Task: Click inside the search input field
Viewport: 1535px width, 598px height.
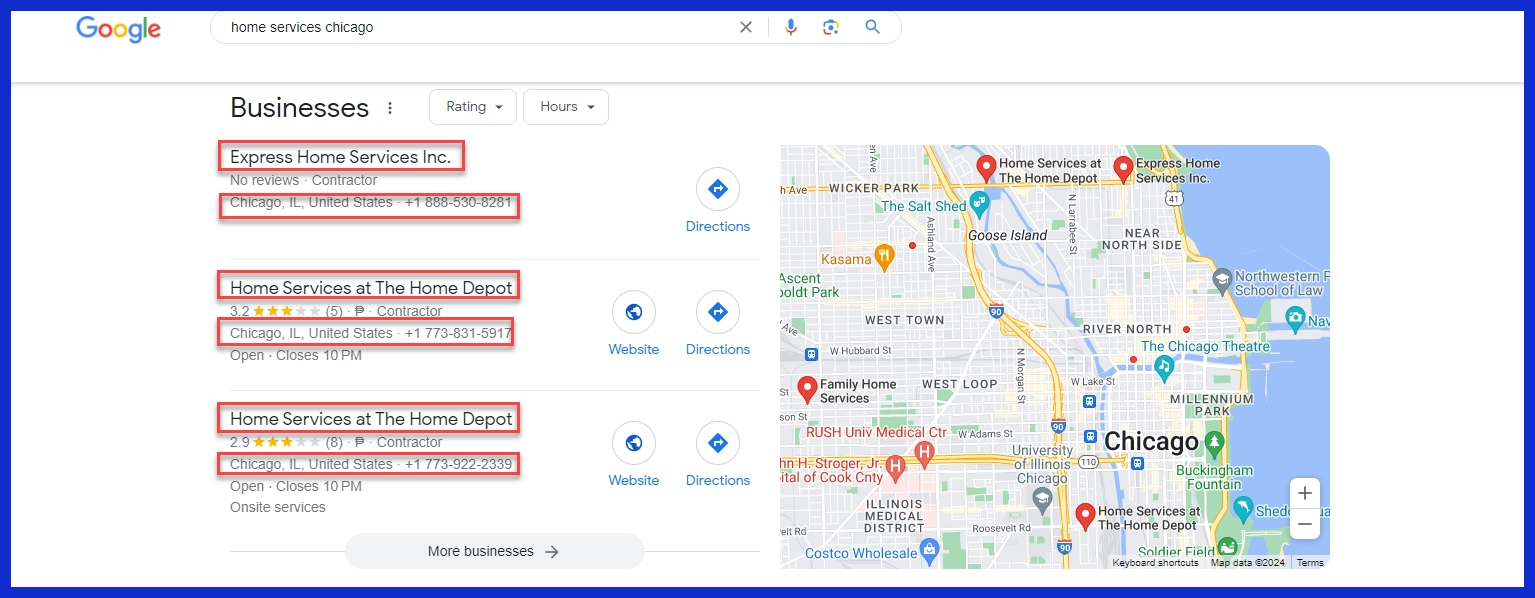Action: pos(450,27)
